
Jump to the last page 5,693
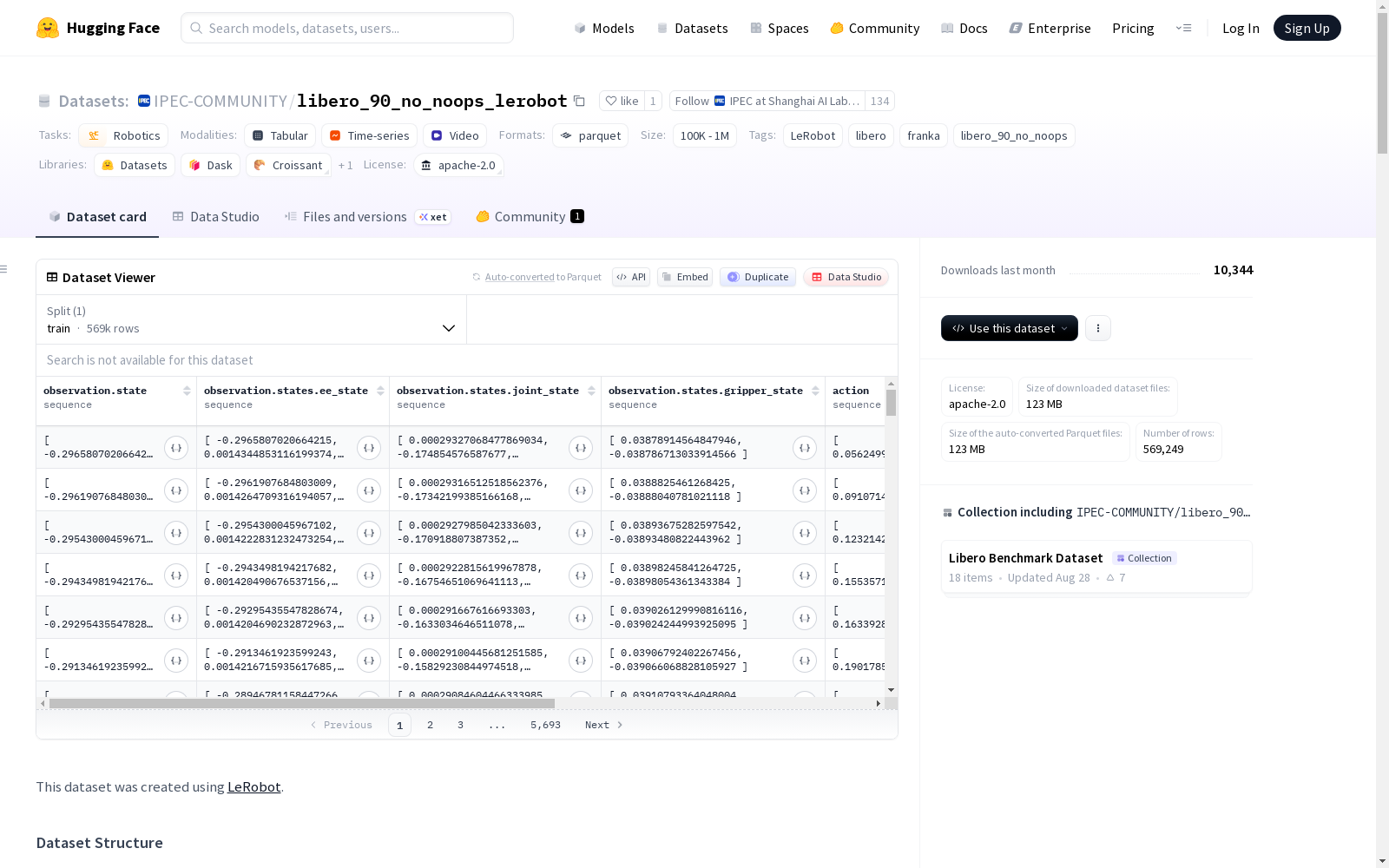point(545,725)
